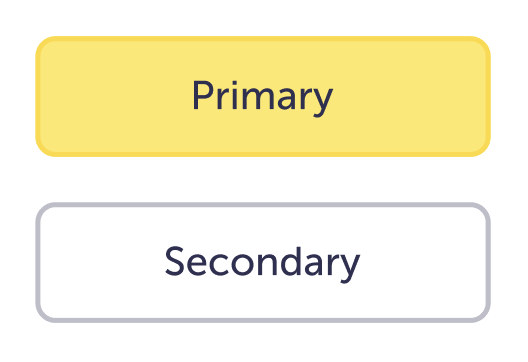Viewport: 528px width, 362px height.
Task: Activate the filled yellow Primary button
Action: pyautogui.click(x=263, y=96)
